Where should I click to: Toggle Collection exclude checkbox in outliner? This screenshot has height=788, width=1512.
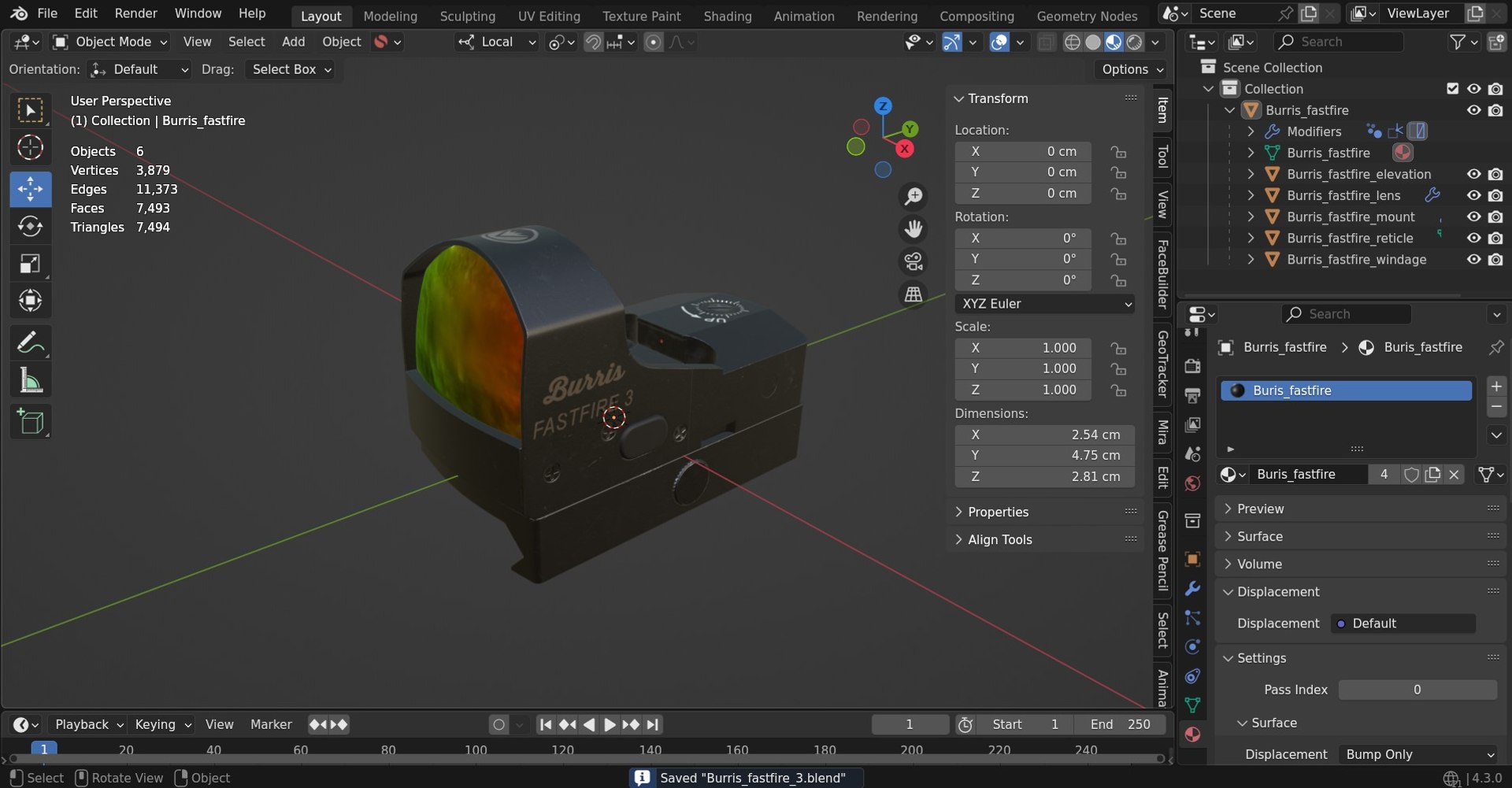tap(1452, 89)
